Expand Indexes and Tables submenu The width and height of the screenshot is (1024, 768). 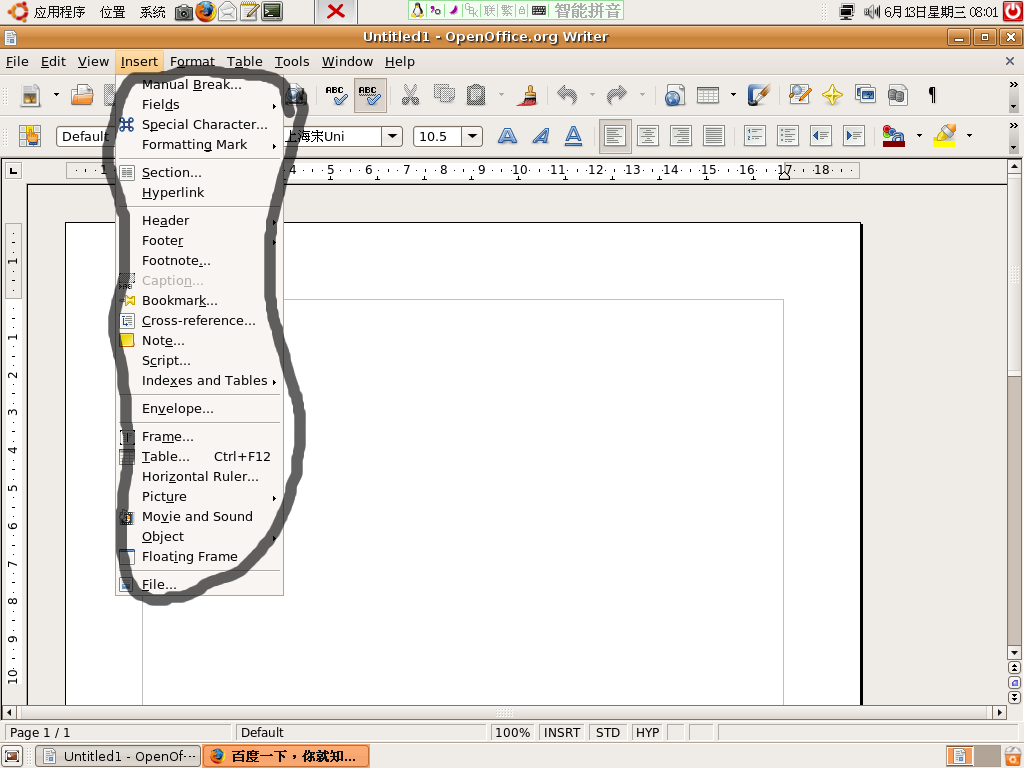pos(200,381)
